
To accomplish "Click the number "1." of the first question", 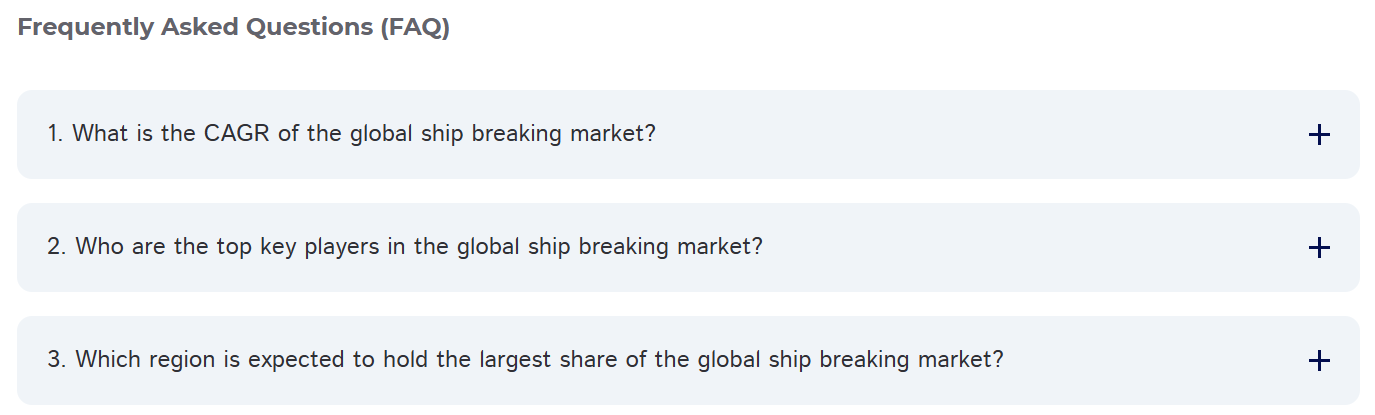I will tap(56, 133).
